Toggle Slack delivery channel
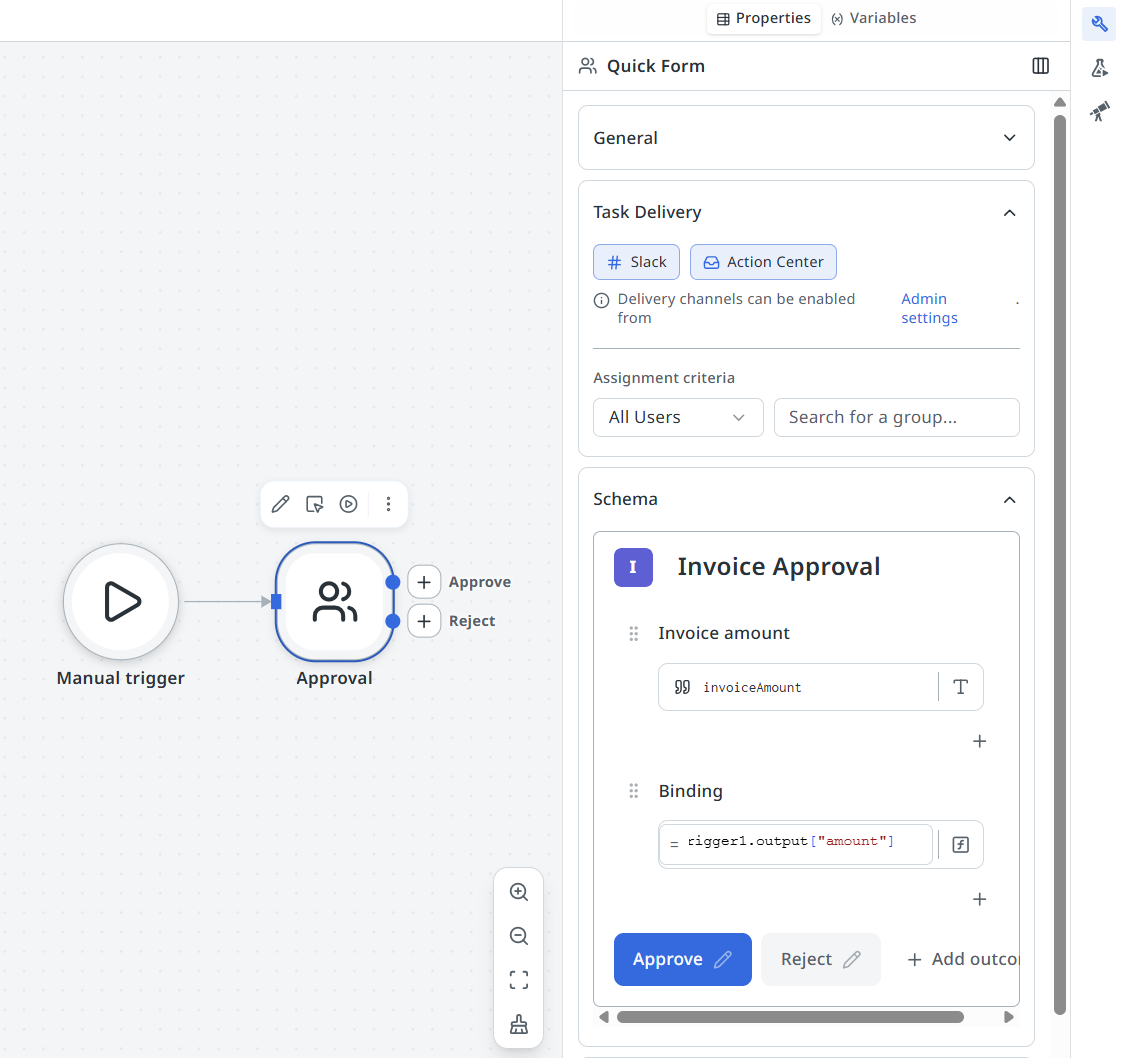Screen dimensions: 1124x1058 (637, 262)
